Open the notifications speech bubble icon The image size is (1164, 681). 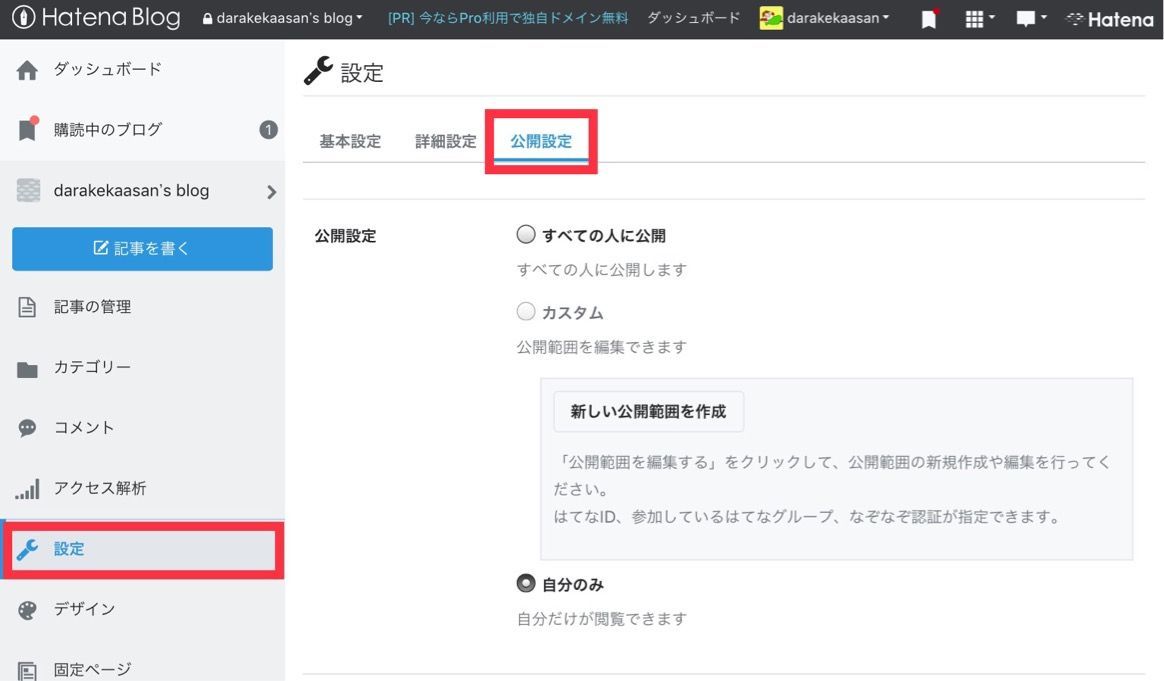[1030, 19]
